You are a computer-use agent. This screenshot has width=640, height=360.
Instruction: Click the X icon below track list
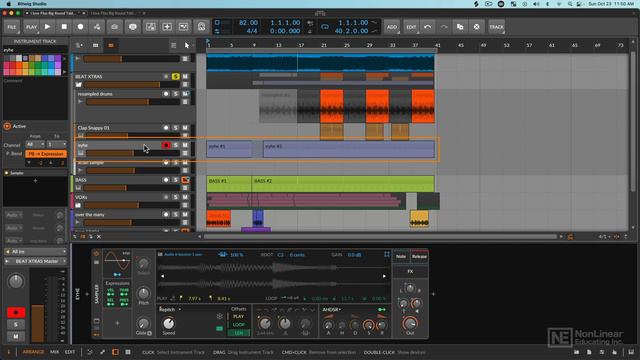(99, 237)
